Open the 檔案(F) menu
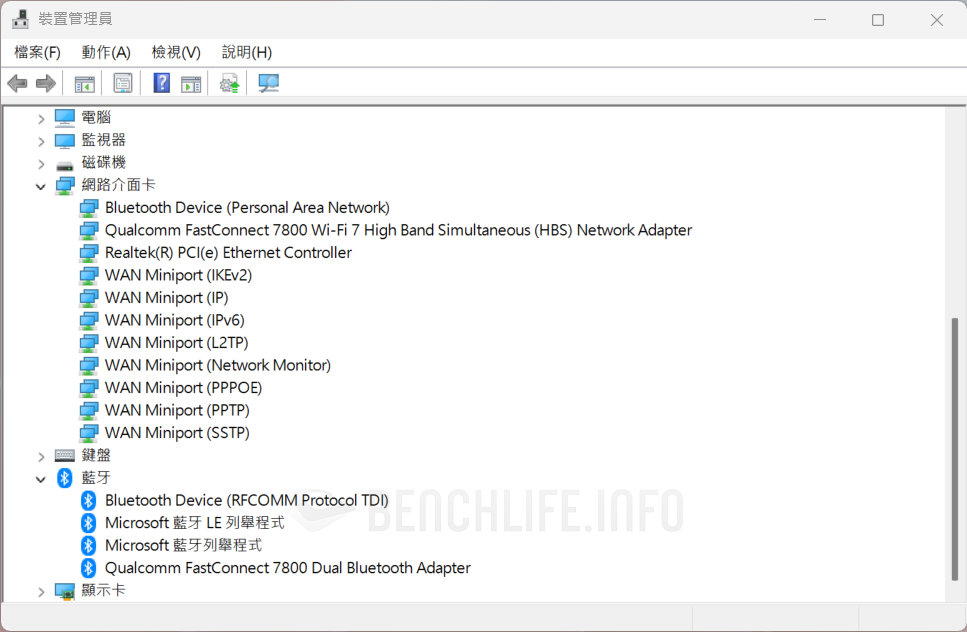This screenshot has height=632, width=967. pos(37,52)
